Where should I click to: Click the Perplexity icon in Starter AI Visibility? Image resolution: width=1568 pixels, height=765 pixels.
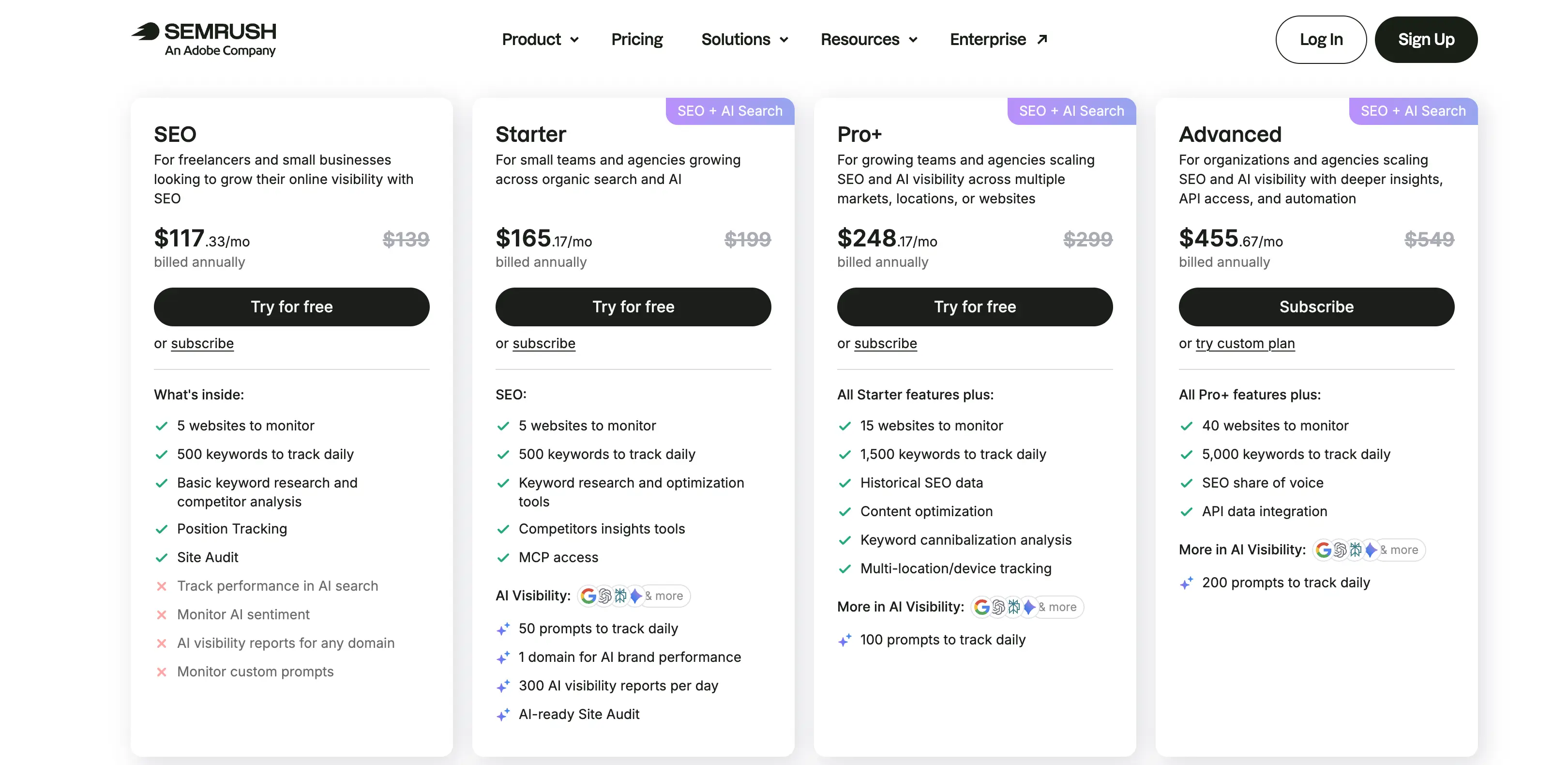pyautogui.click(x=620, y=596)
